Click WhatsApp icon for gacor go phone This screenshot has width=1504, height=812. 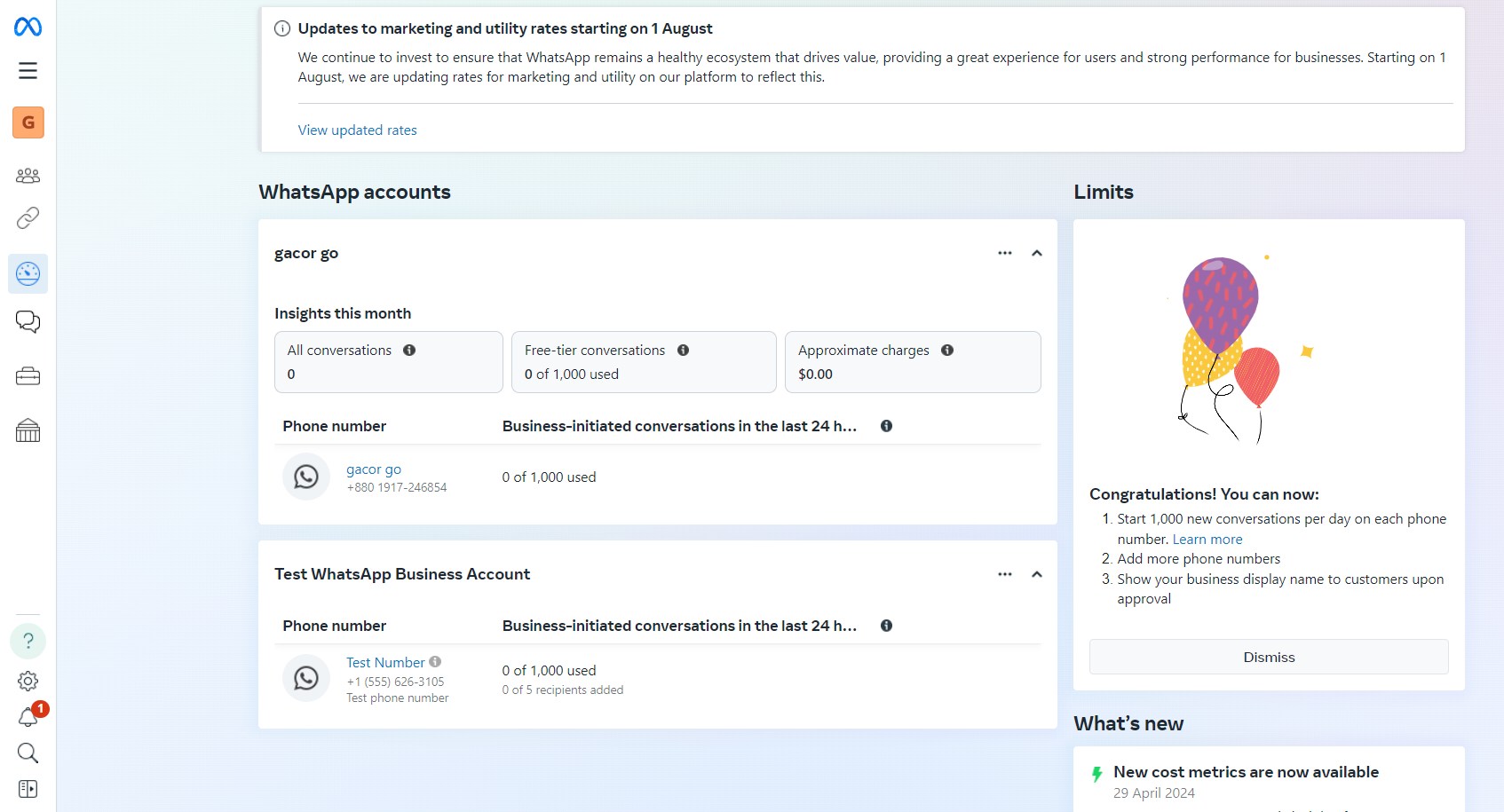click(306, 477)
